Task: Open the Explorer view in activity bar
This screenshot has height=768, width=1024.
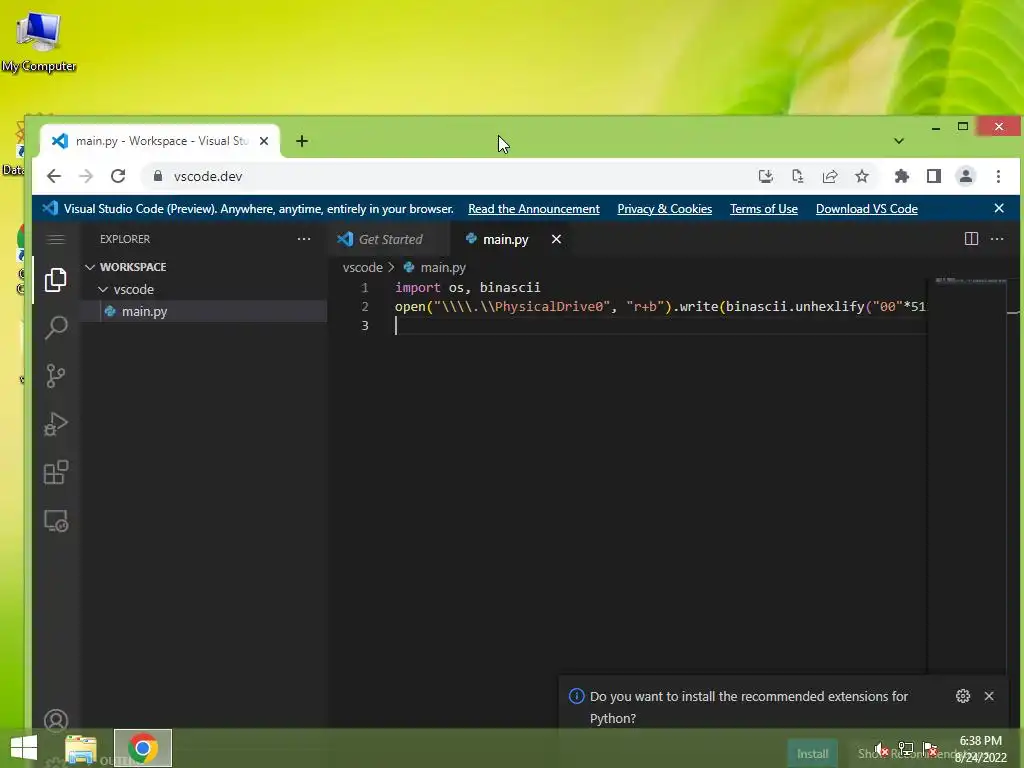Action: click(56, 280)
